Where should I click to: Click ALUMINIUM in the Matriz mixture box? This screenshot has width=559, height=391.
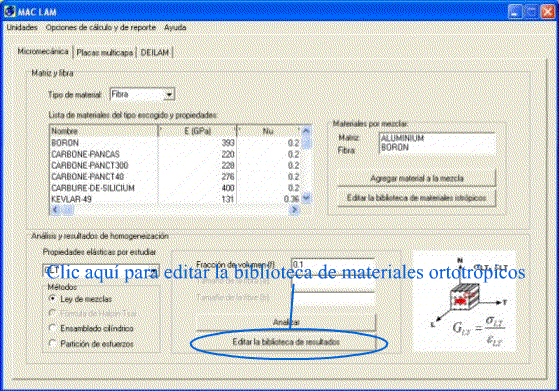(x=402, y=138)
